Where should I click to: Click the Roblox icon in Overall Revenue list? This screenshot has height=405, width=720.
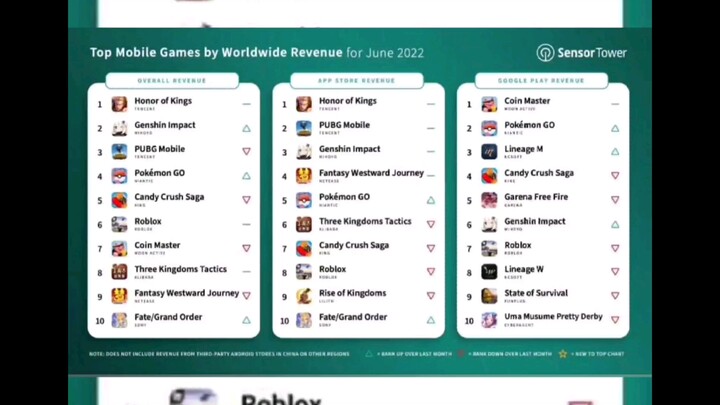point(119,224)
